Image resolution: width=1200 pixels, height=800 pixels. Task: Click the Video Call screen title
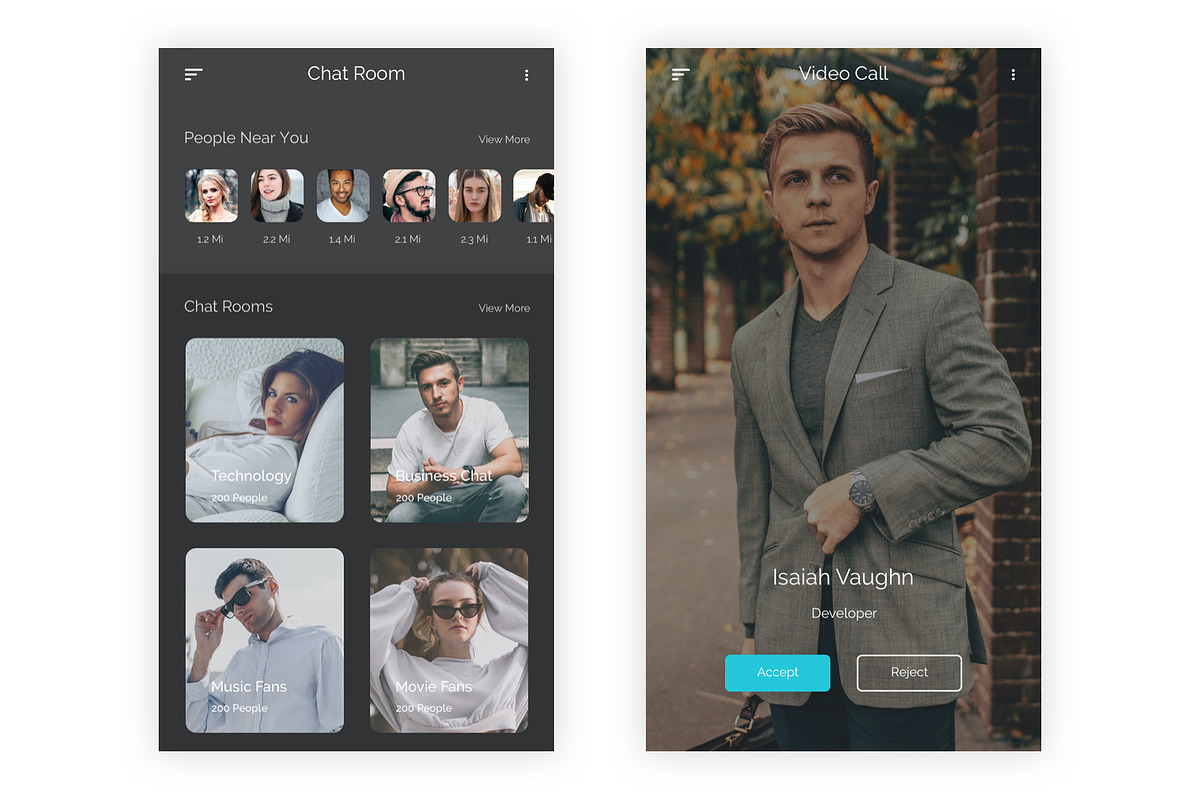pos(844,74)
